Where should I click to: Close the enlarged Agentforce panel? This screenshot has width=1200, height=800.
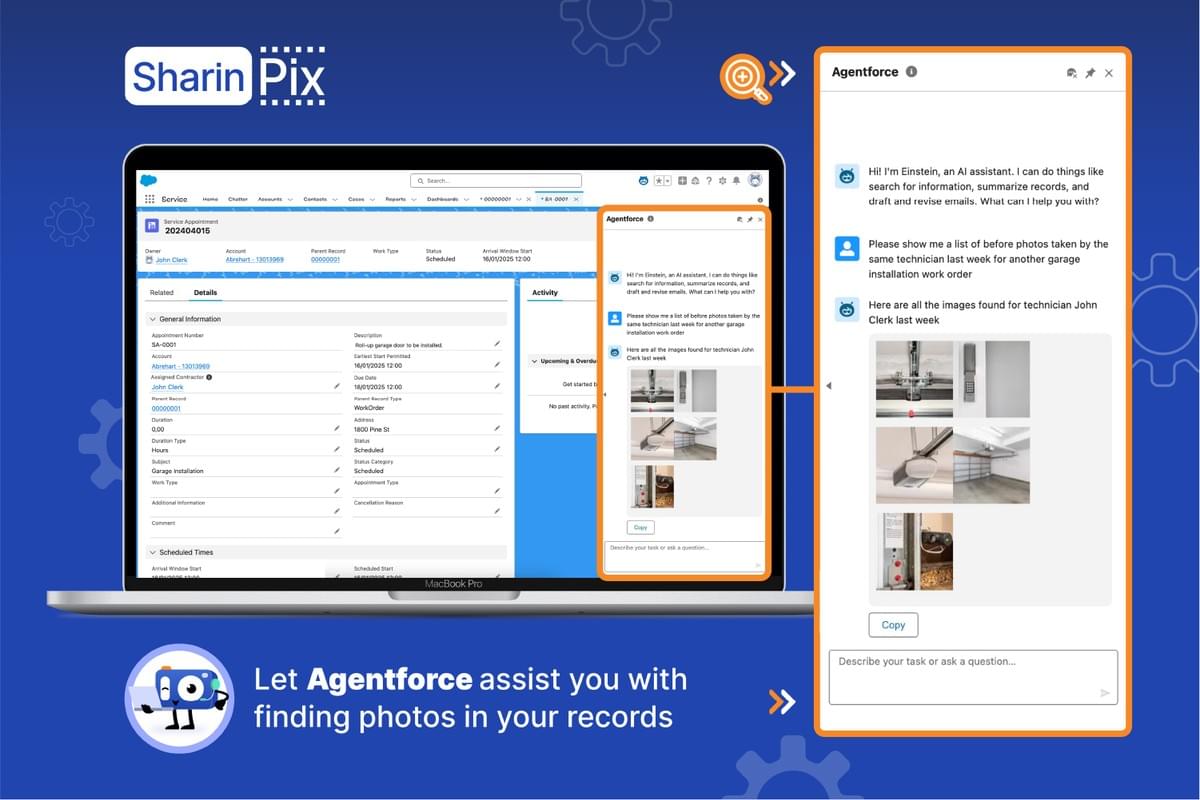click(x=1109, y=73)
